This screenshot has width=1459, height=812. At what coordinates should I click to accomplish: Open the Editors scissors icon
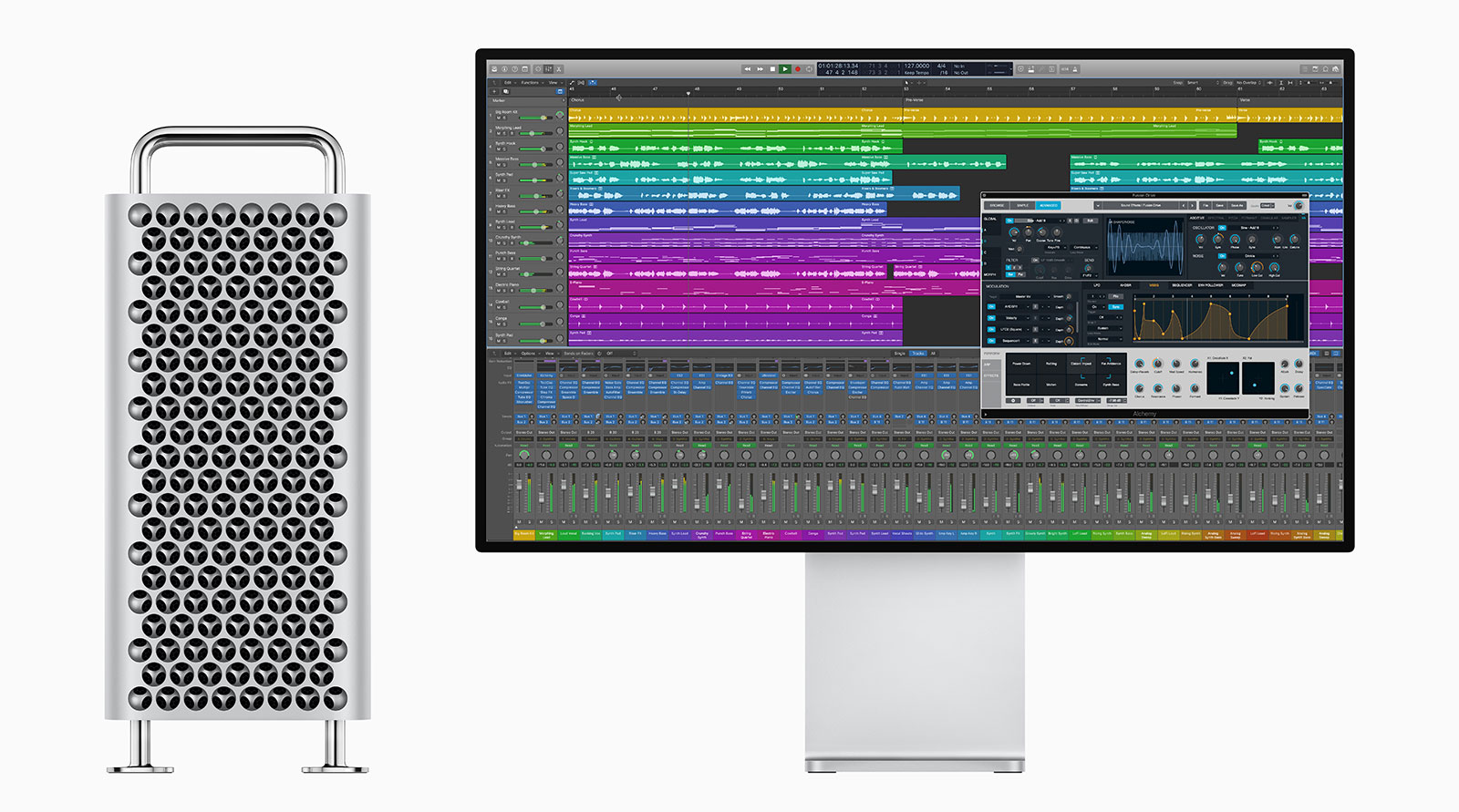(560, 69)
